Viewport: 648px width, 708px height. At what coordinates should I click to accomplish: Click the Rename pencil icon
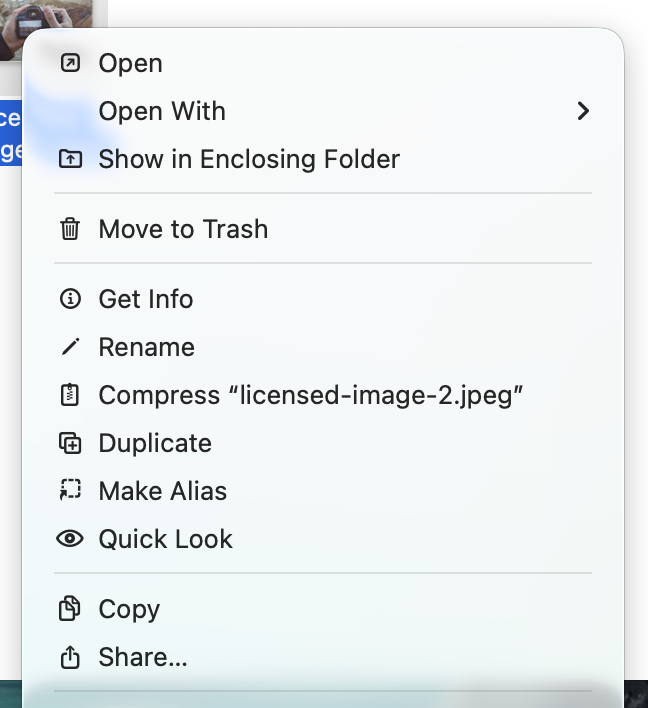point(70,347)
